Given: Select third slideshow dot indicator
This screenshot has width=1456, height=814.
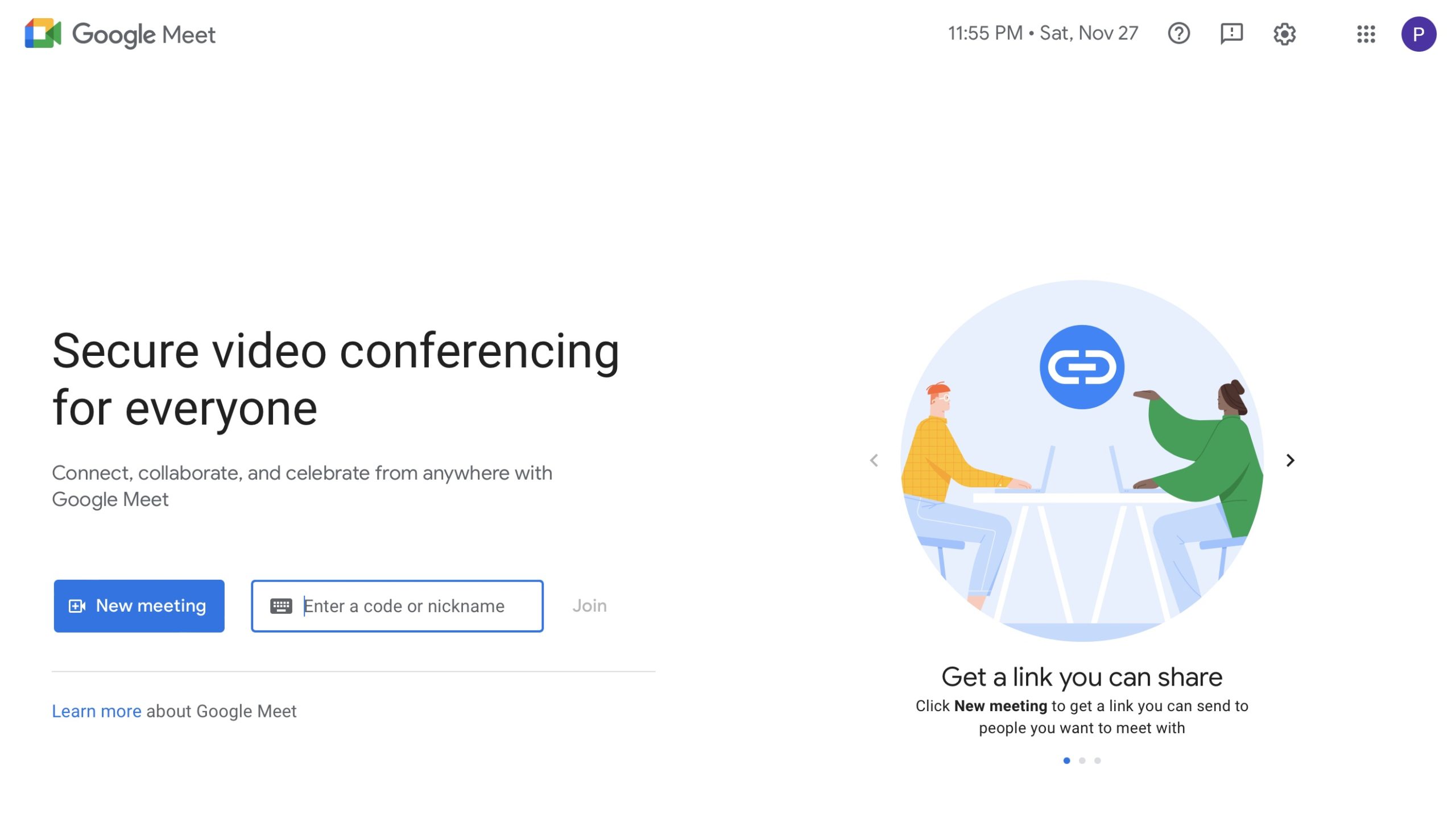Looking at the screenshot, I should pos(1098,760).
